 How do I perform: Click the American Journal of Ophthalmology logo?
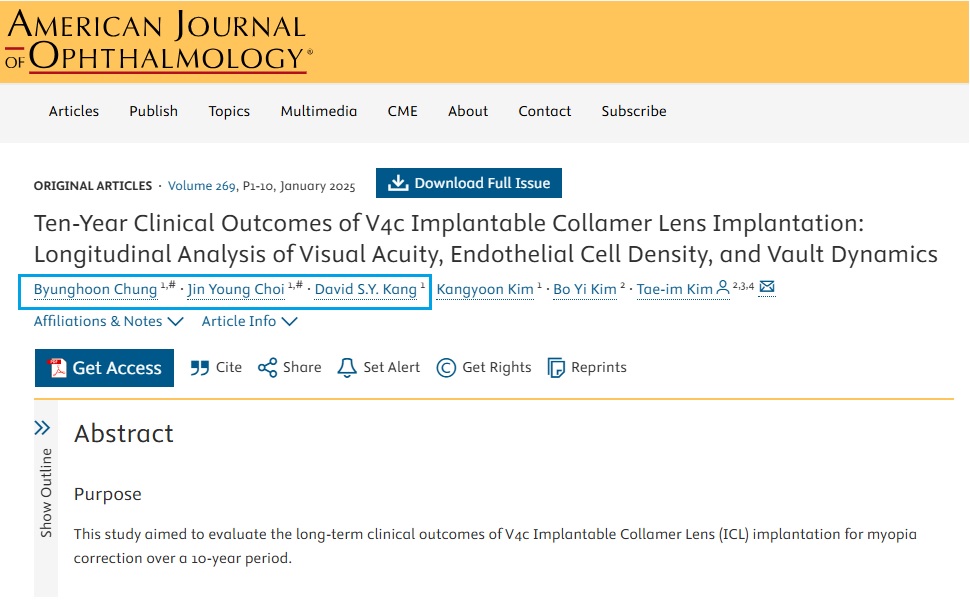tap(158, 42)
